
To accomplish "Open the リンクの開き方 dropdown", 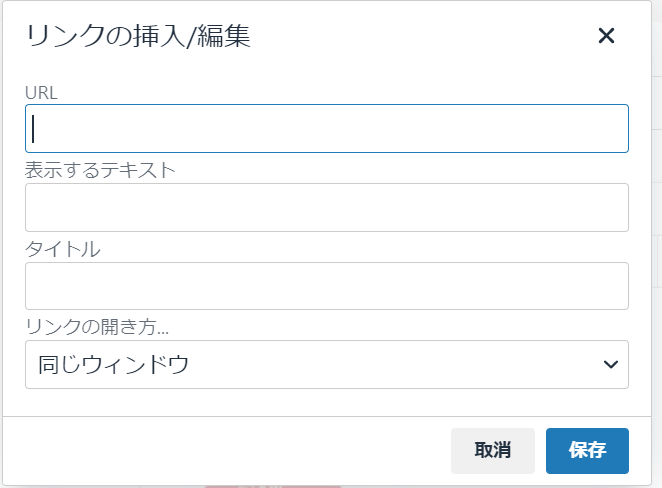I will 327,365.
